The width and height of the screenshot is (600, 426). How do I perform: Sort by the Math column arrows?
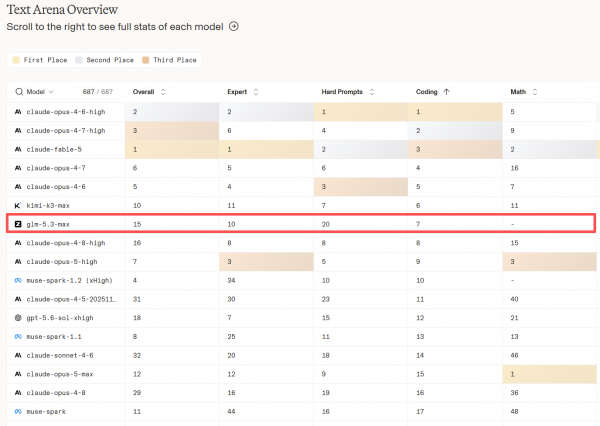535,92
